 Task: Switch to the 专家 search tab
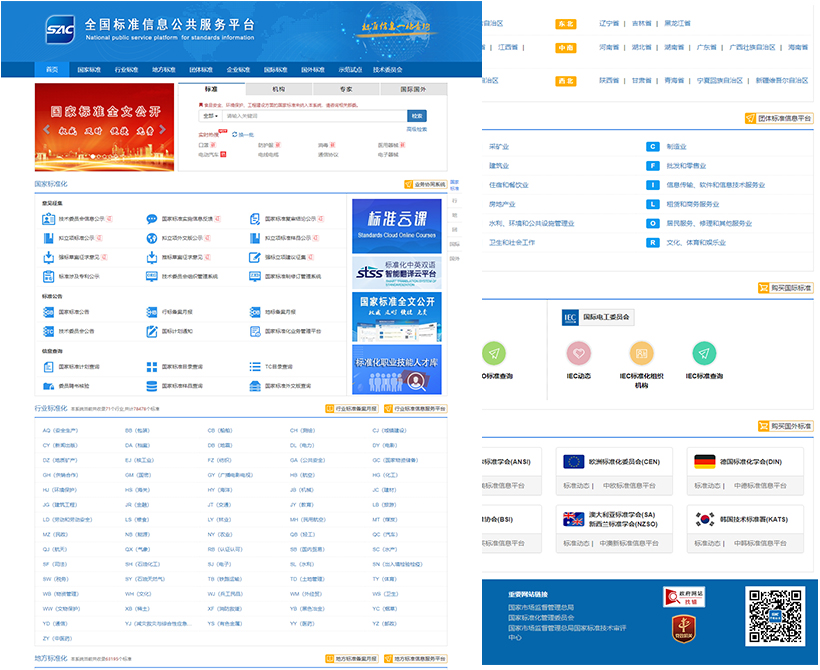click(x=346, y=89)
